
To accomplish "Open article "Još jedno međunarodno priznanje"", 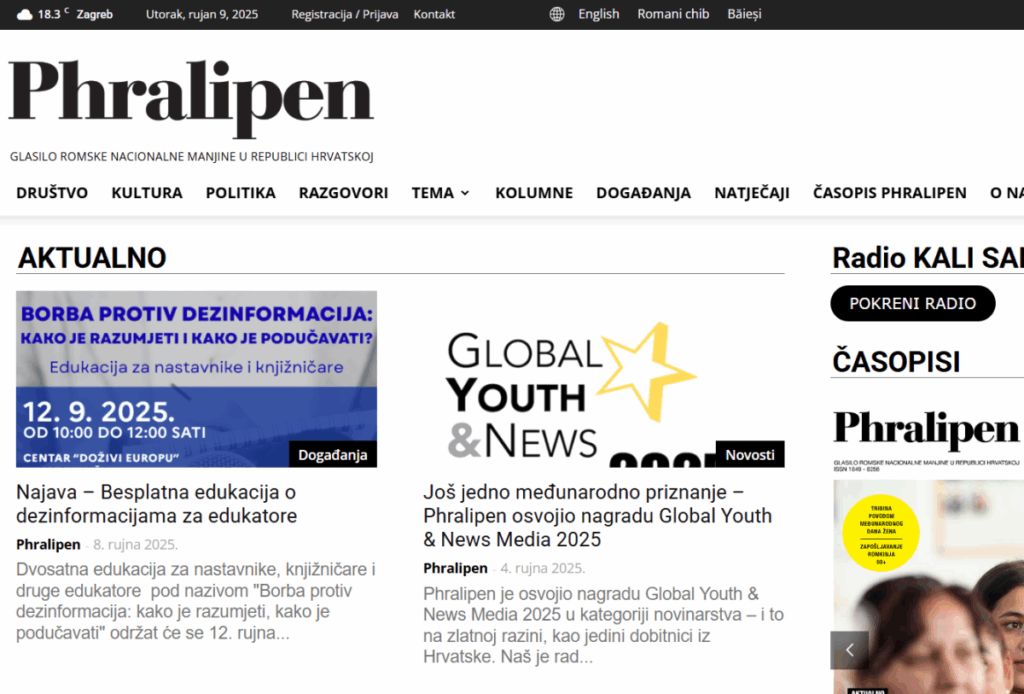I will [x=598, y=516].
